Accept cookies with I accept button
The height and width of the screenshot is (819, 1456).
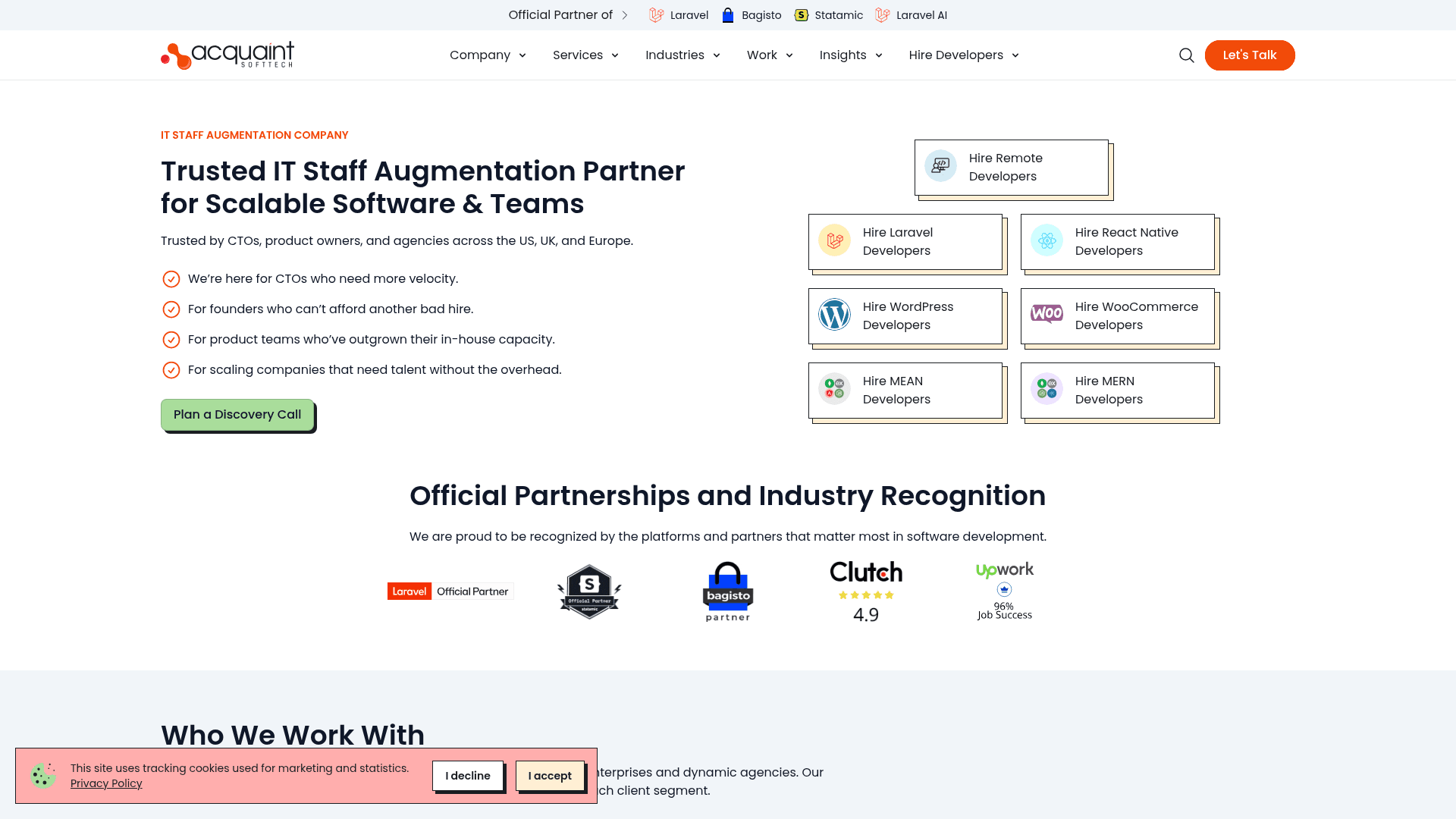(550, 776)
